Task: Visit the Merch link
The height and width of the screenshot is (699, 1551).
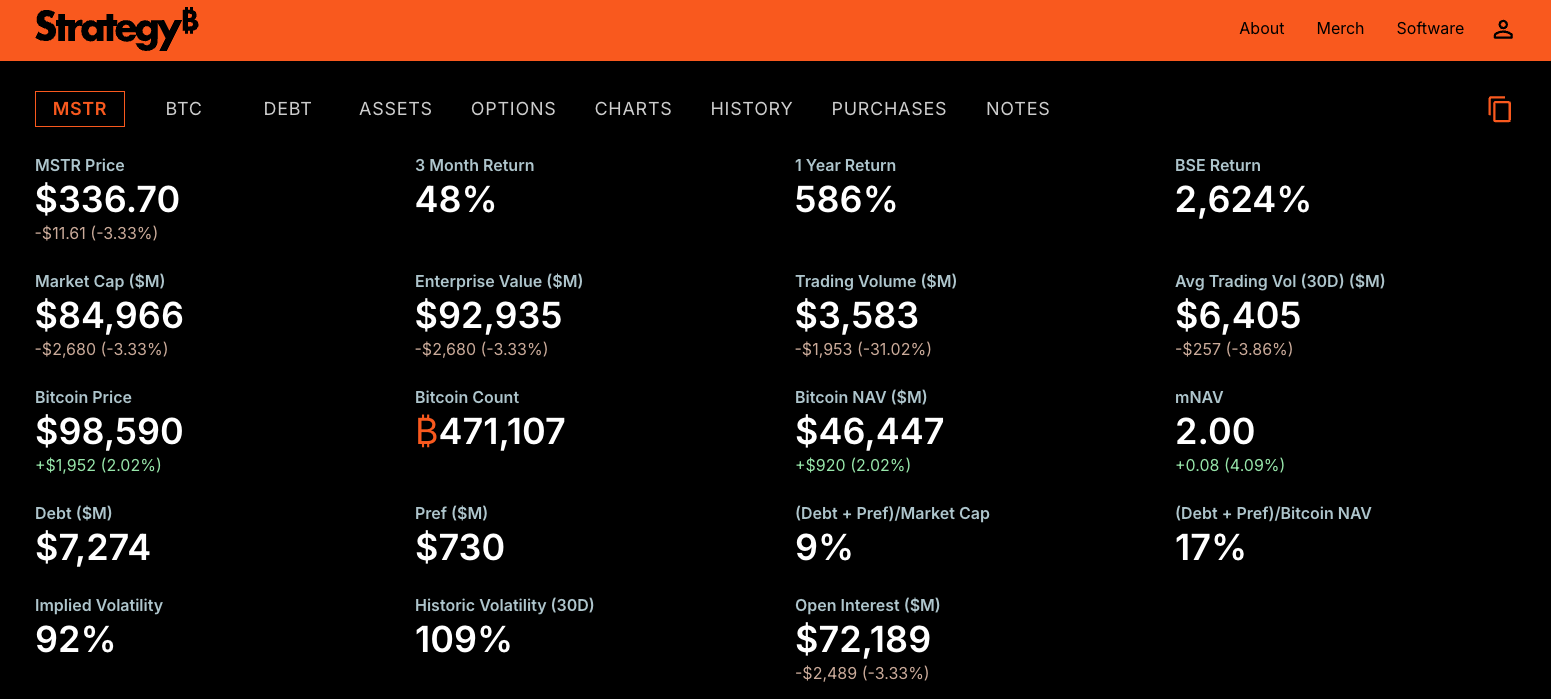Action: pos(1340,29)
